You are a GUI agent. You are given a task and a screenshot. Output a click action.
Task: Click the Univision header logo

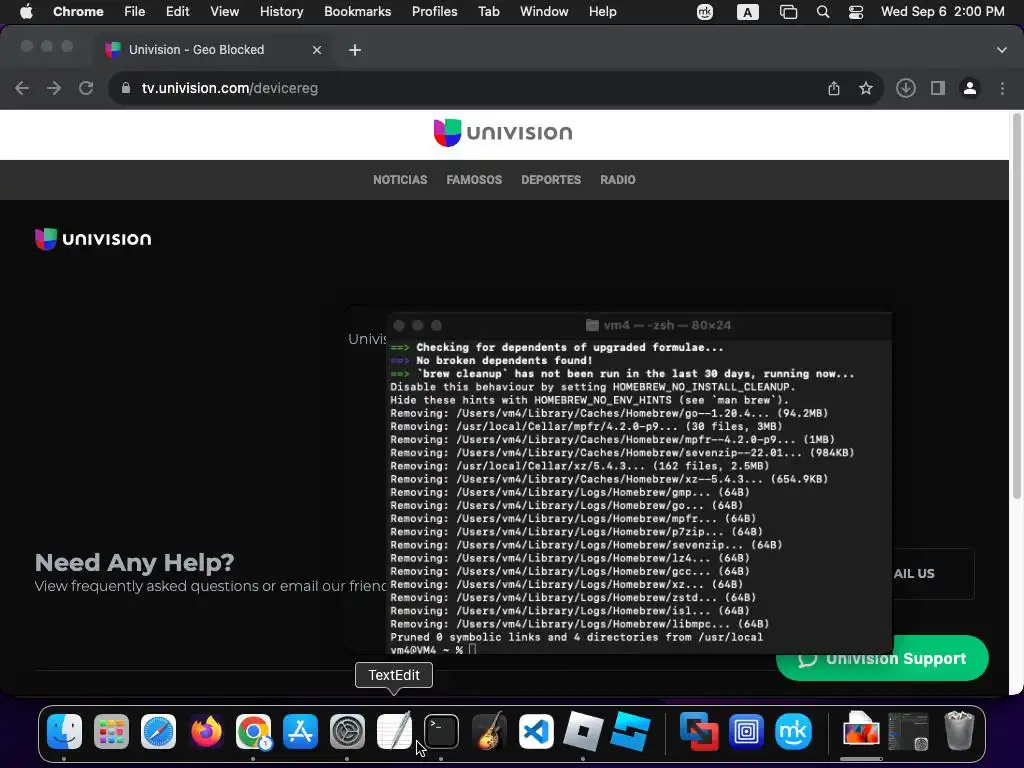point(503,133)
